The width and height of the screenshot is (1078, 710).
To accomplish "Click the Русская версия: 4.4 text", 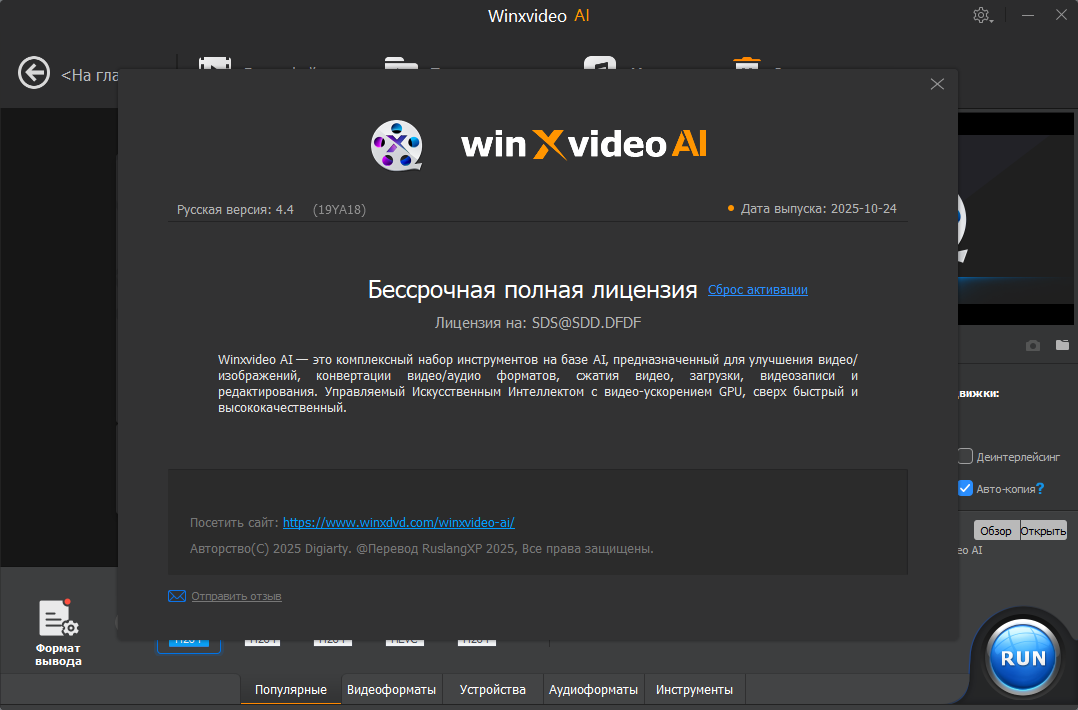I will click(x=235, y=210).
